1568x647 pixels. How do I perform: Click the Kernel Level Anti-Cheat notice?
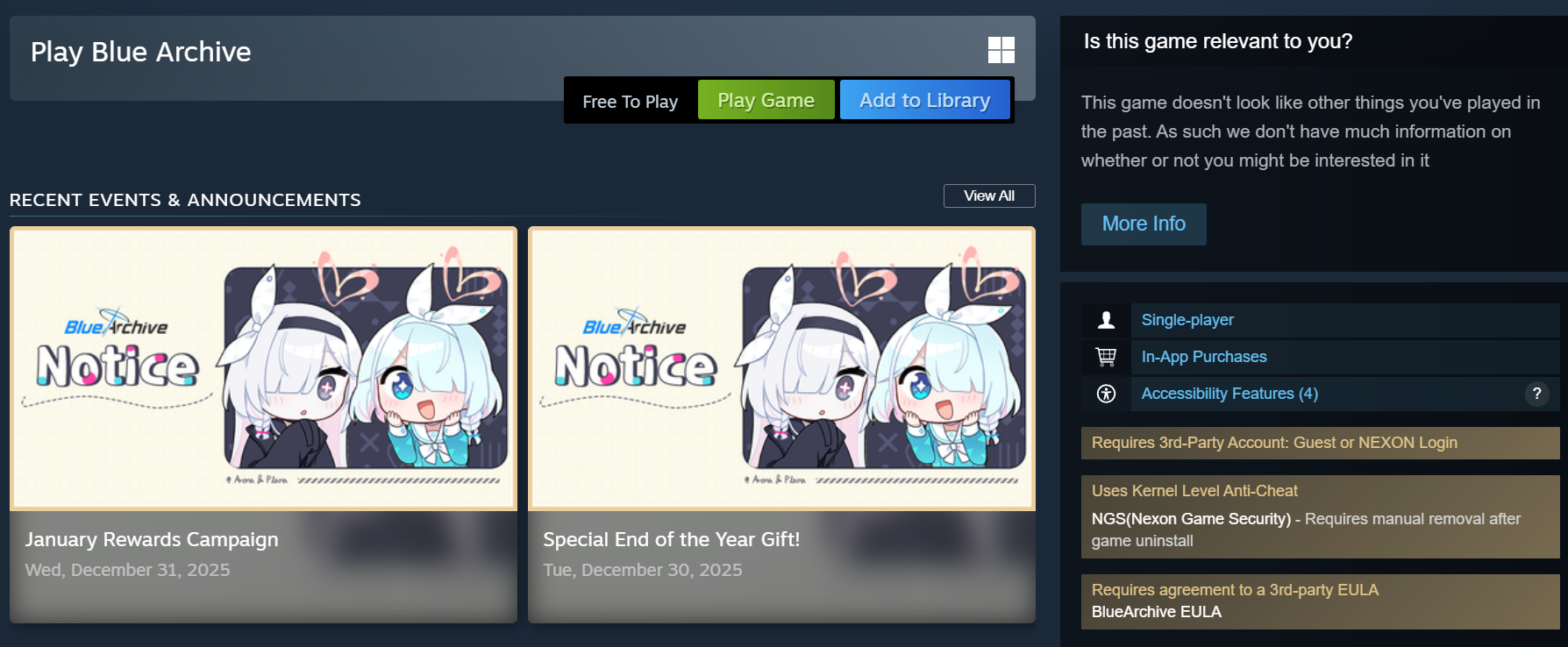[1320, 516]
